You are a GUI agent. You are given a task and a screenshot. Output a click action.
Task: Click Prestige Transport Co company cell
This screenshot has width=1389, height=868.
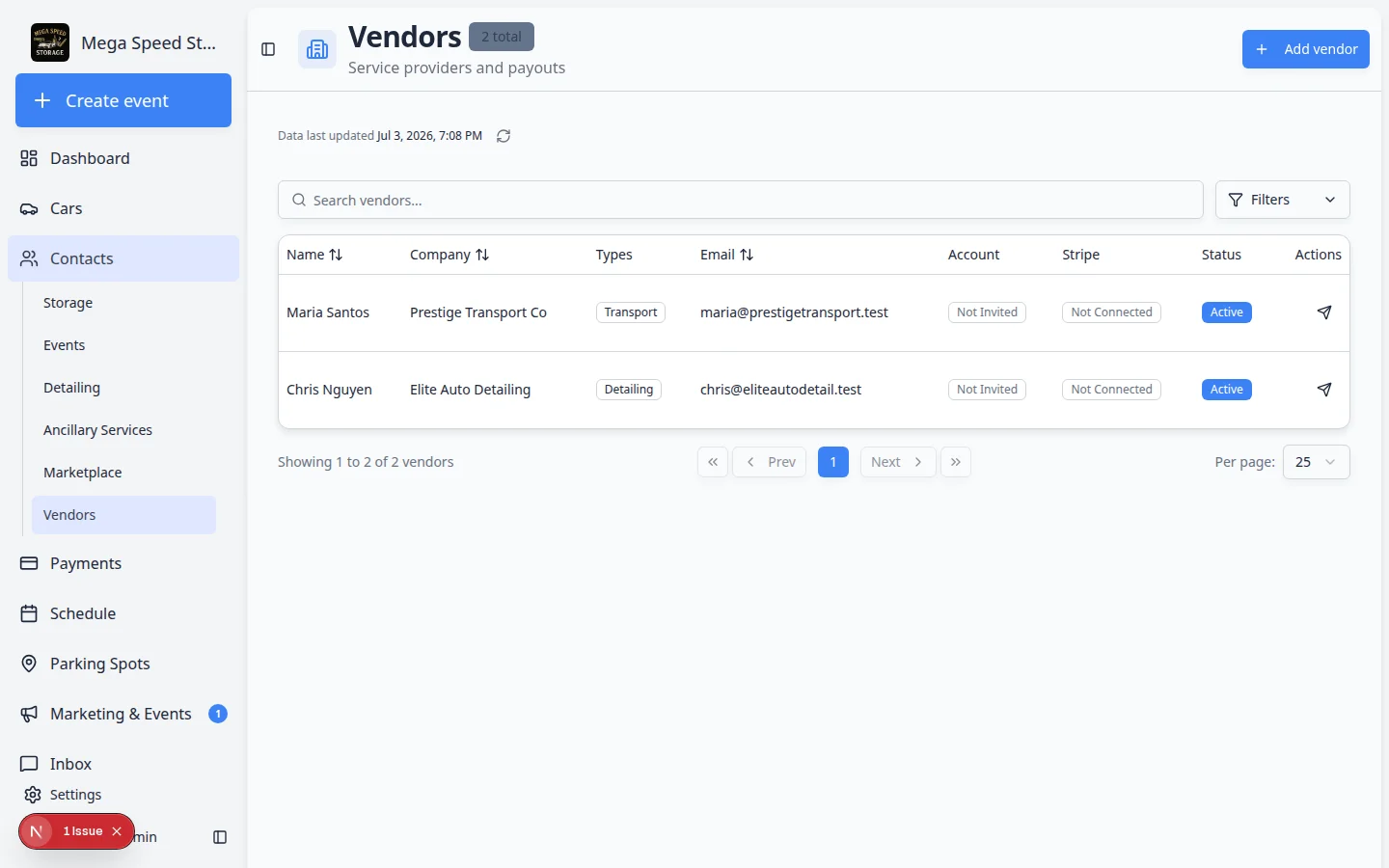478,312
